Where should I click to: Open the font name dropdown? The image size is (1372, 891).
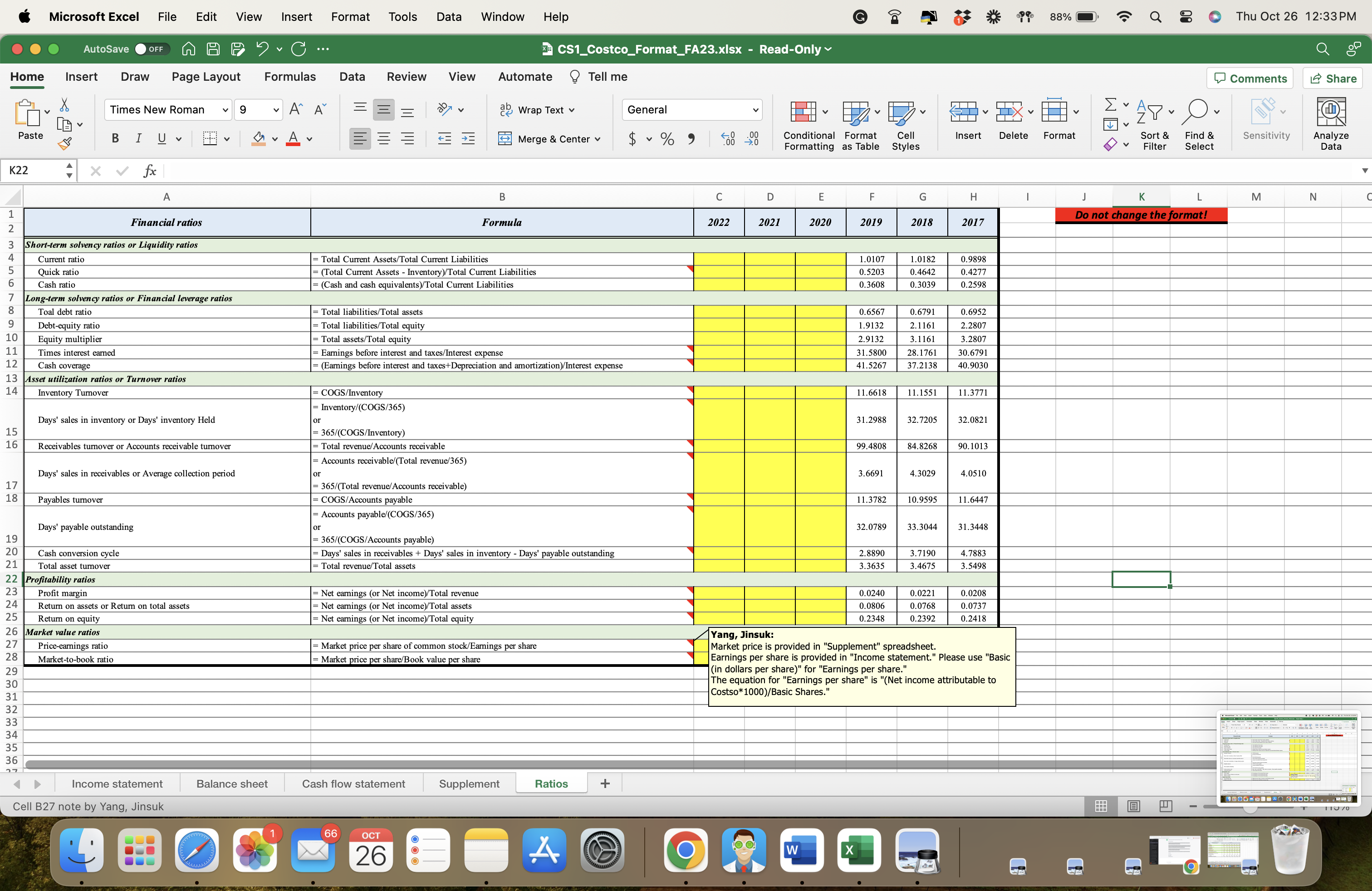click(225, 109)
